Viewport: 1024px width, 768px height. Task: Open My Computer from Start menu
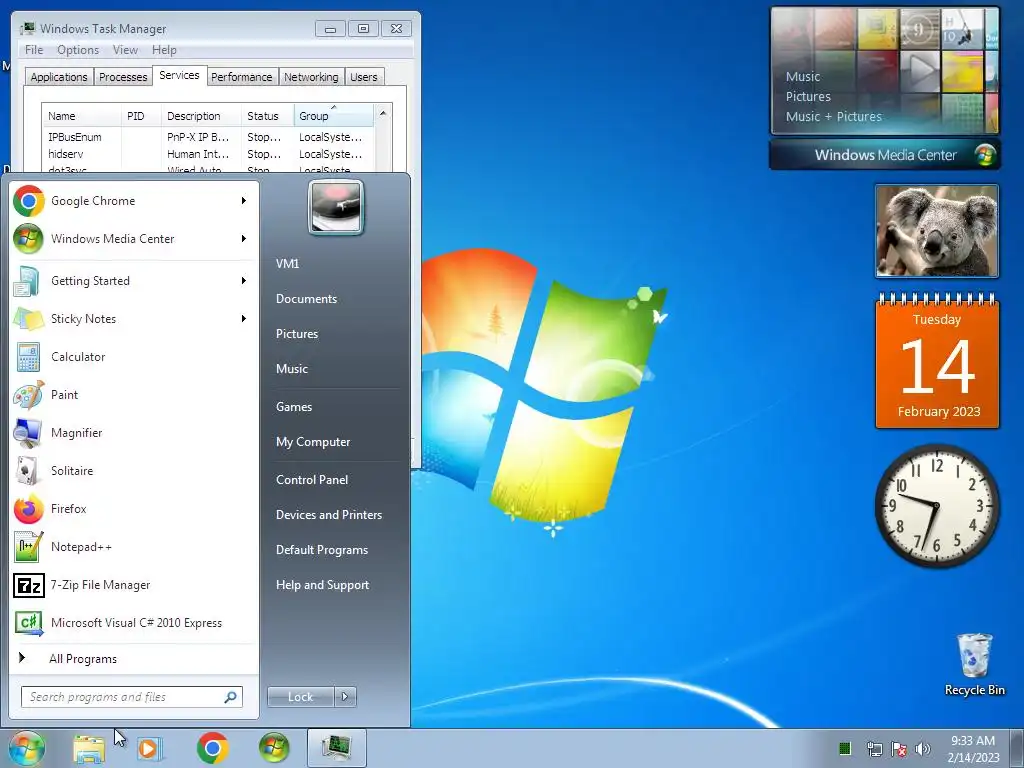coord(313,442)
